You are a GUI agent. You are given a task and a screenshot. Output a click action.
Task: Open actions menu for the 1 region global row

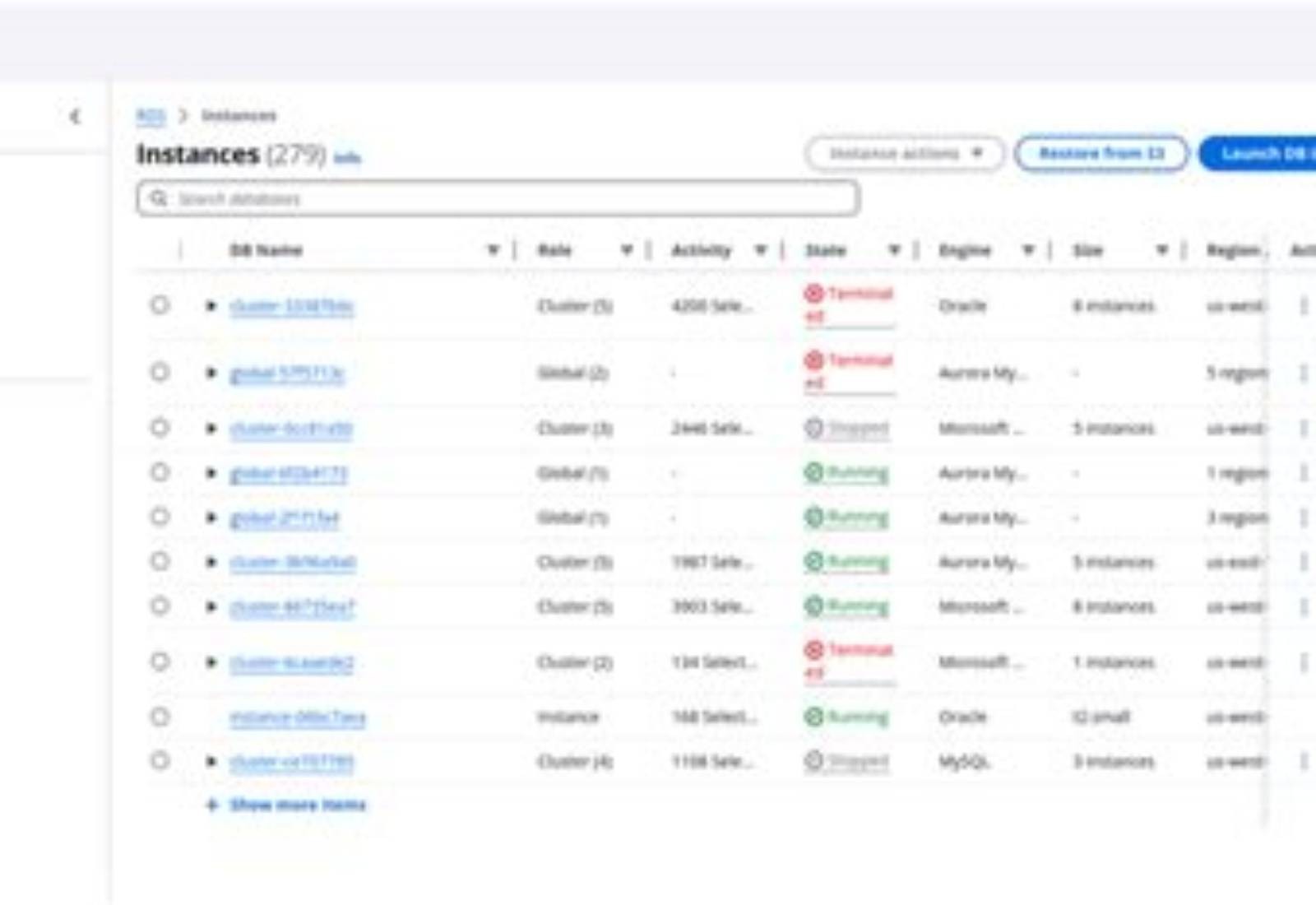pos(1304,473)
